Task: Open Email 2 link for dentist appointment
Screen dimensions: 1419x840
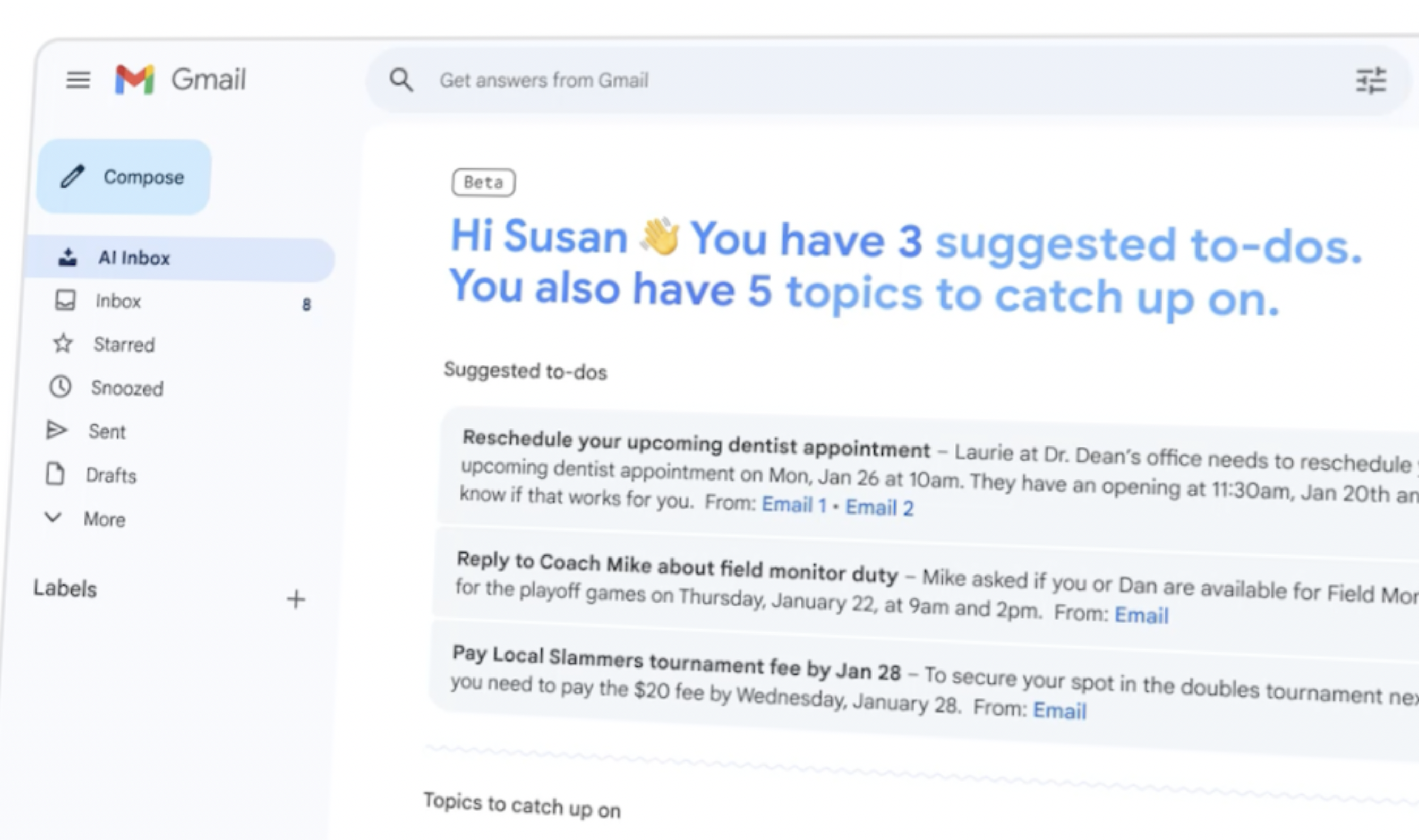Action: pos(879,507)
